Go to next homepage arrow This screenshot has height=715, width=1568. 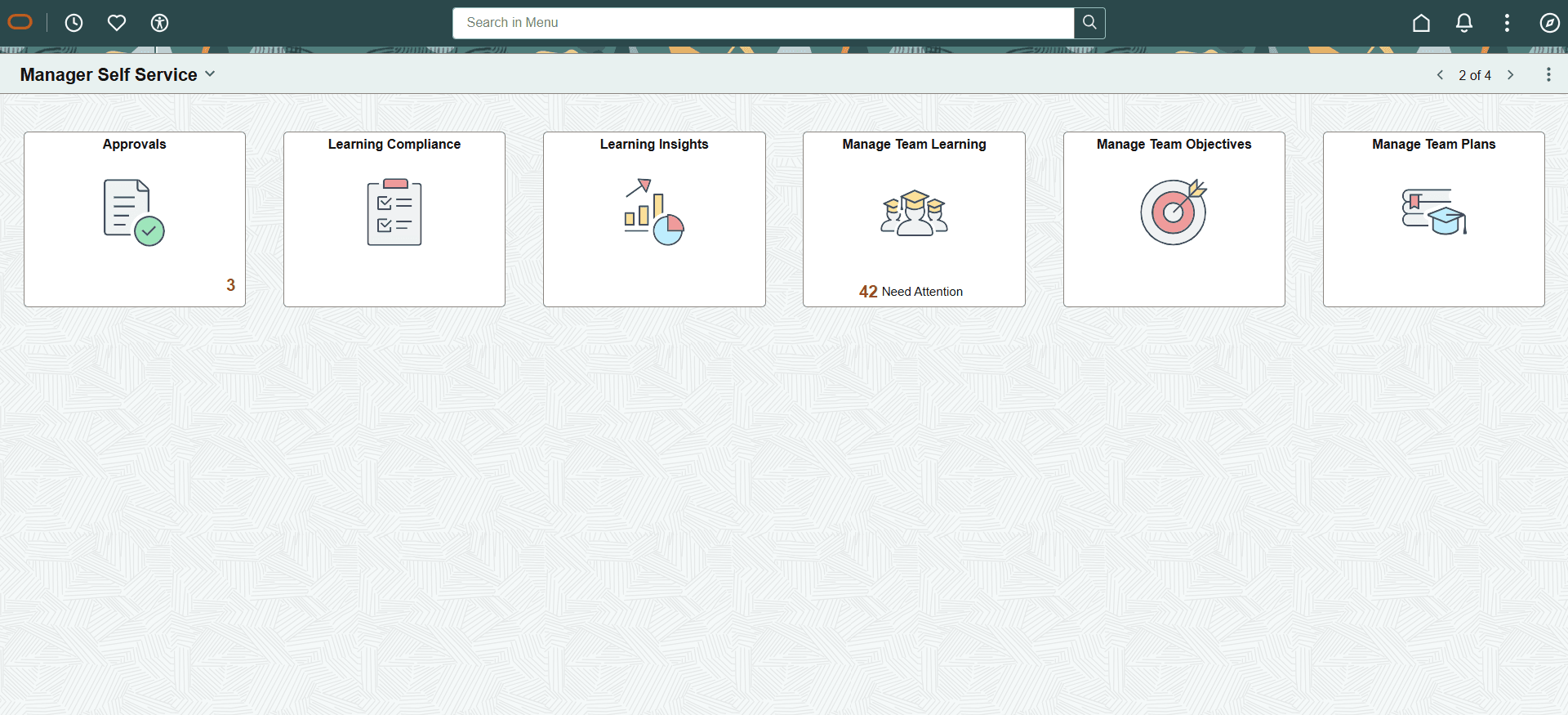point(1511,74)
